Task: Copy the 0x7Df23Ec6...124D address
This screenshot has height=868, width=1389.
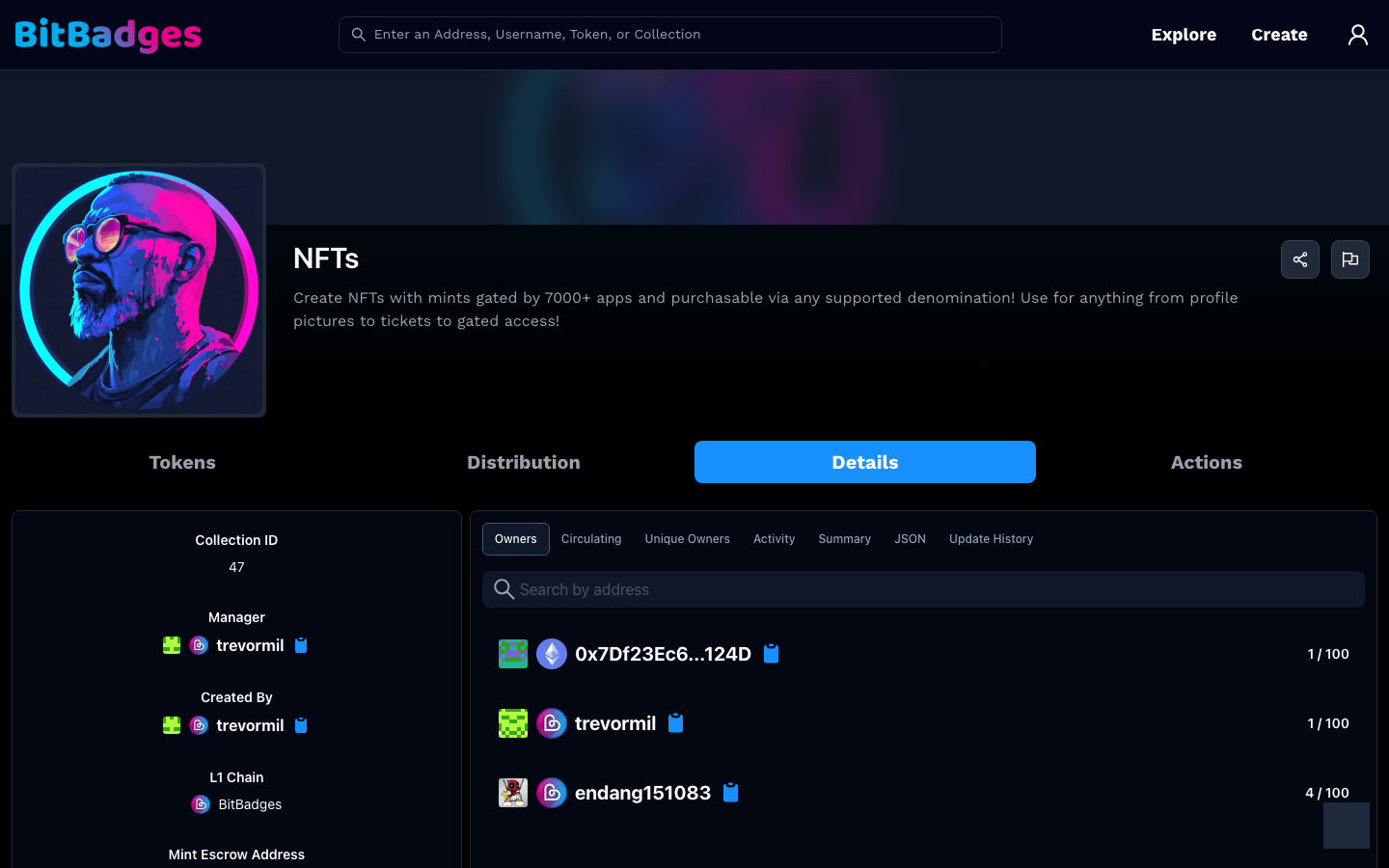Action: pos(772,654)
